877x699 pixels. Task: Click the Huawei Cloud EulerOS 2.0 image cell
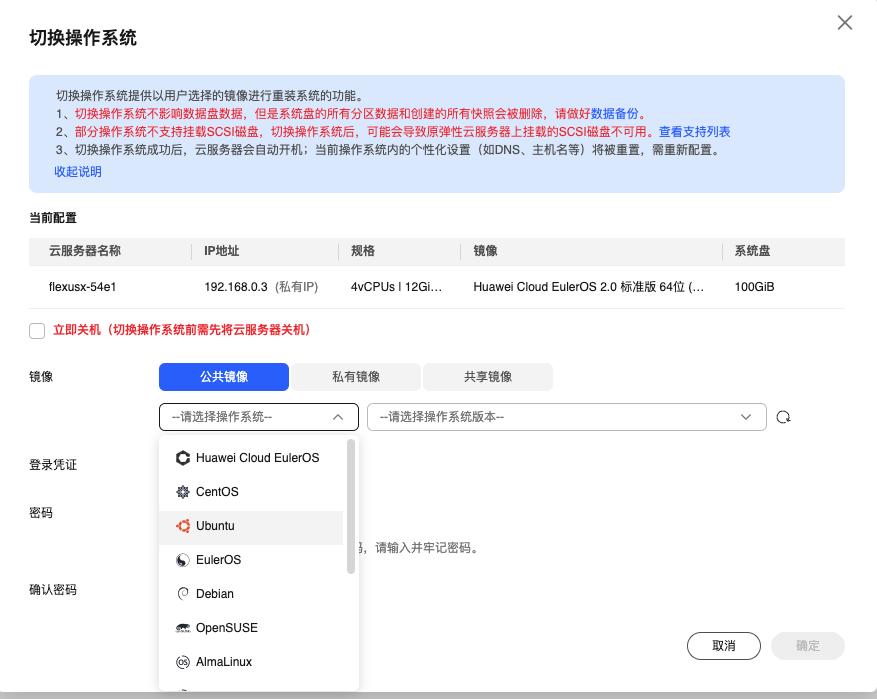tap(588, 287)
